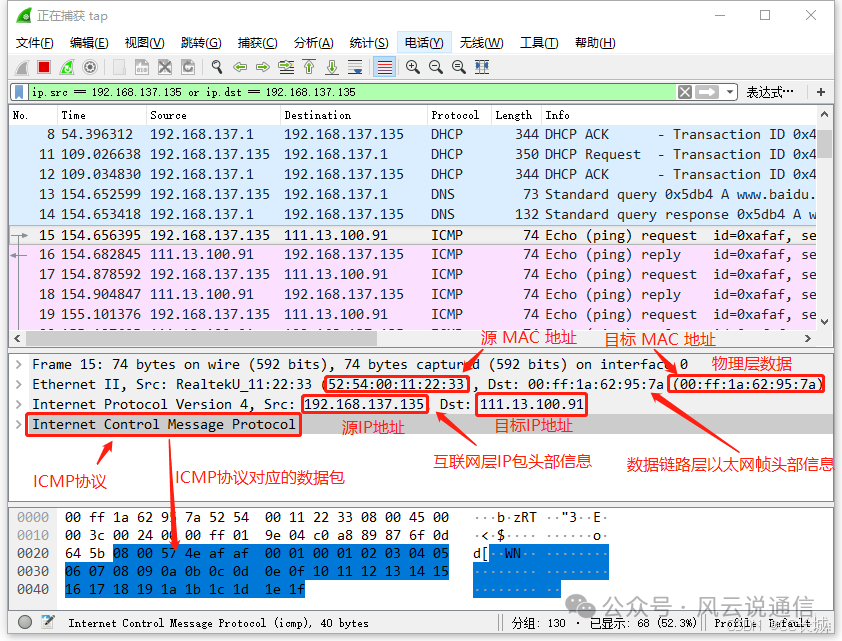Add a filter button with plus
The height and width of the screenshot is (641, 842).
(821, 92)
